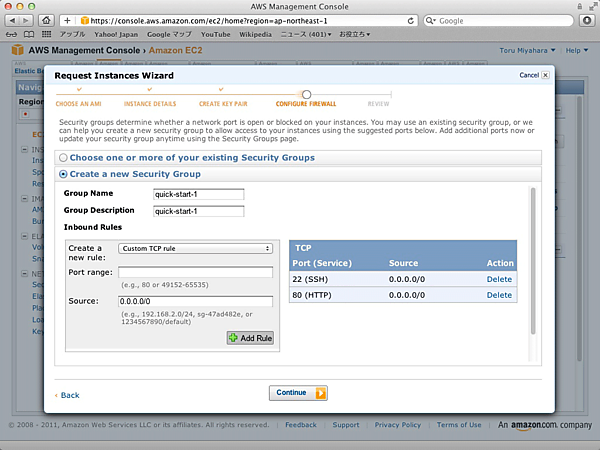Open the Terms of Use footer link
Viewport: 600px width, 450px height.
click(459, 425)
